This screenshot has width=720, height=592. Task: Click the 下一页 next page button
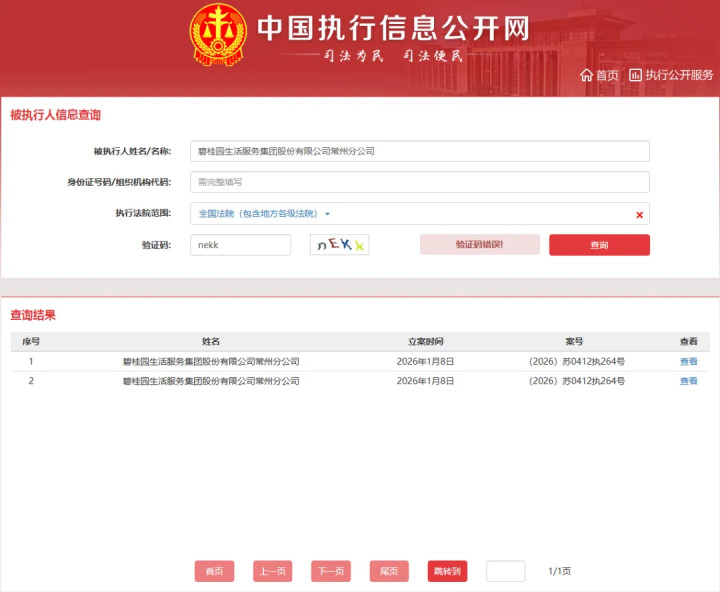(x=331, y=571)
